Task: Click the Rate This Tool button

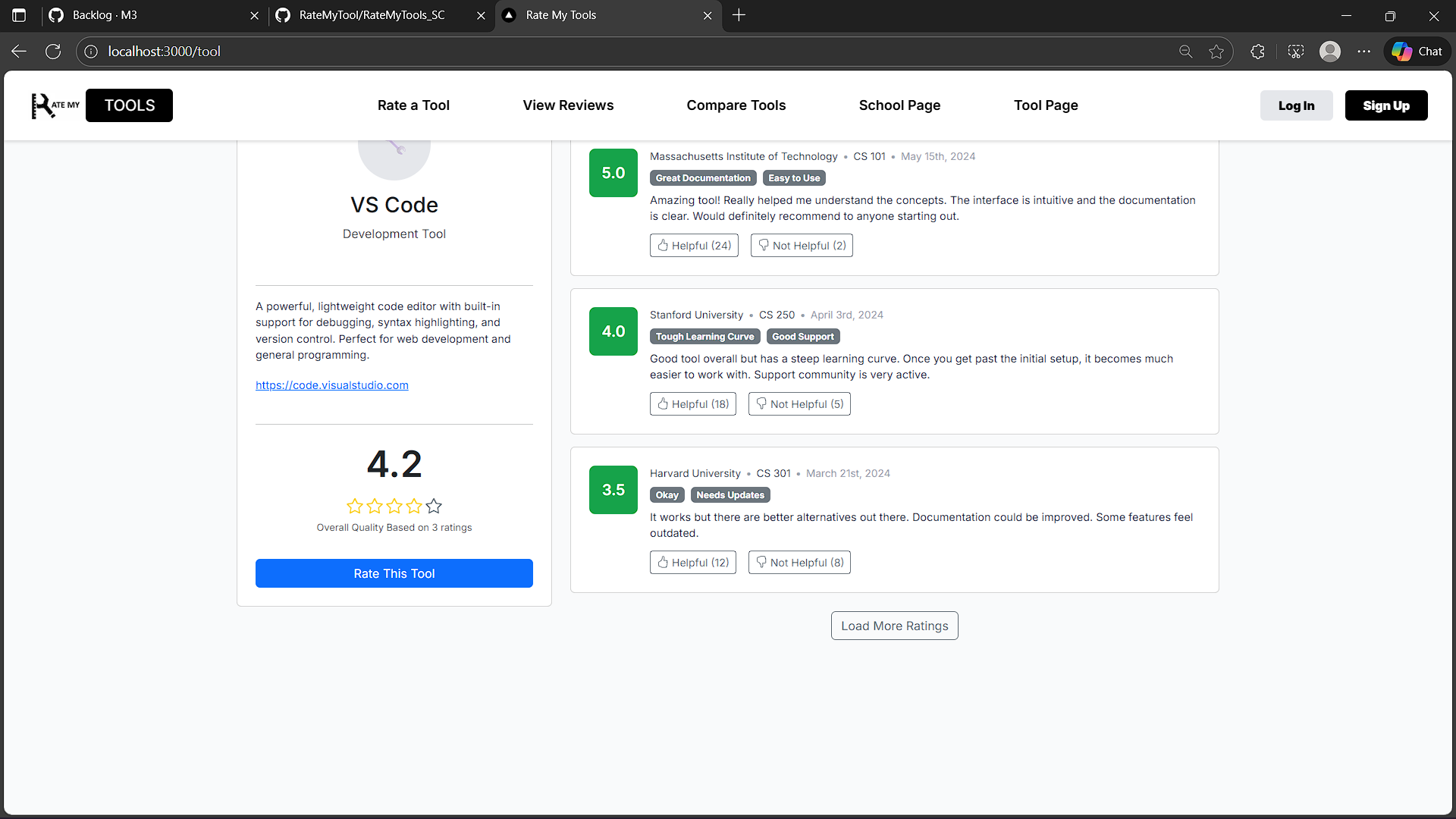Action: pyautogui.click(x=394, y=573)
